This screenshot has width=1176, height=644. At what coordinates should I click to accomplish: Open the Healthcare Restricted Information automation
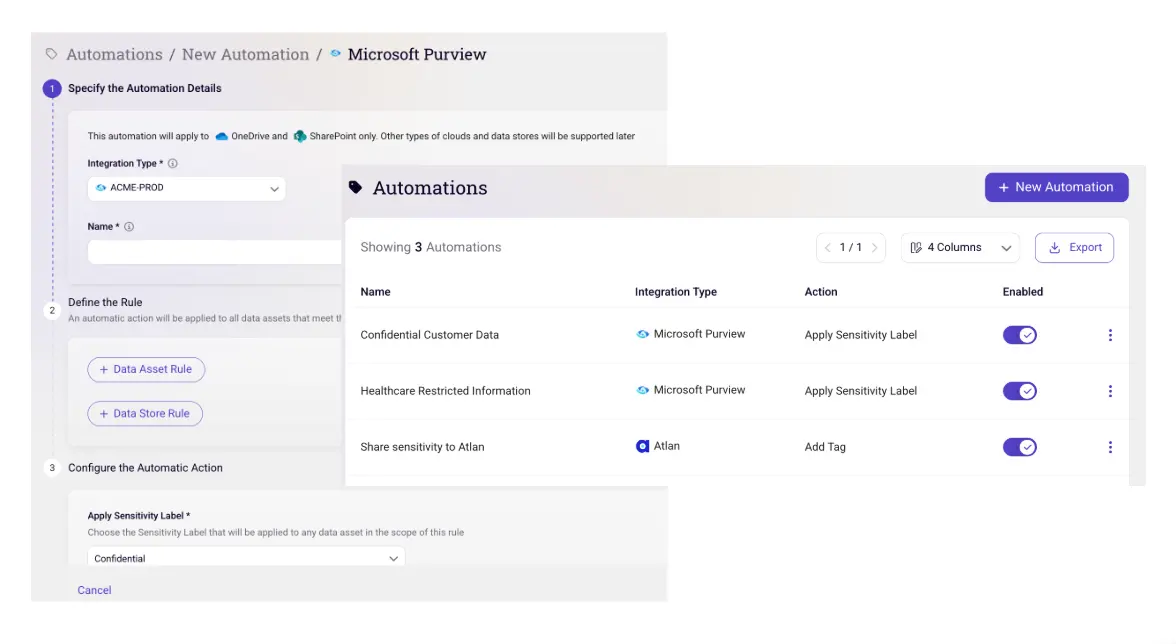point(445,391)
